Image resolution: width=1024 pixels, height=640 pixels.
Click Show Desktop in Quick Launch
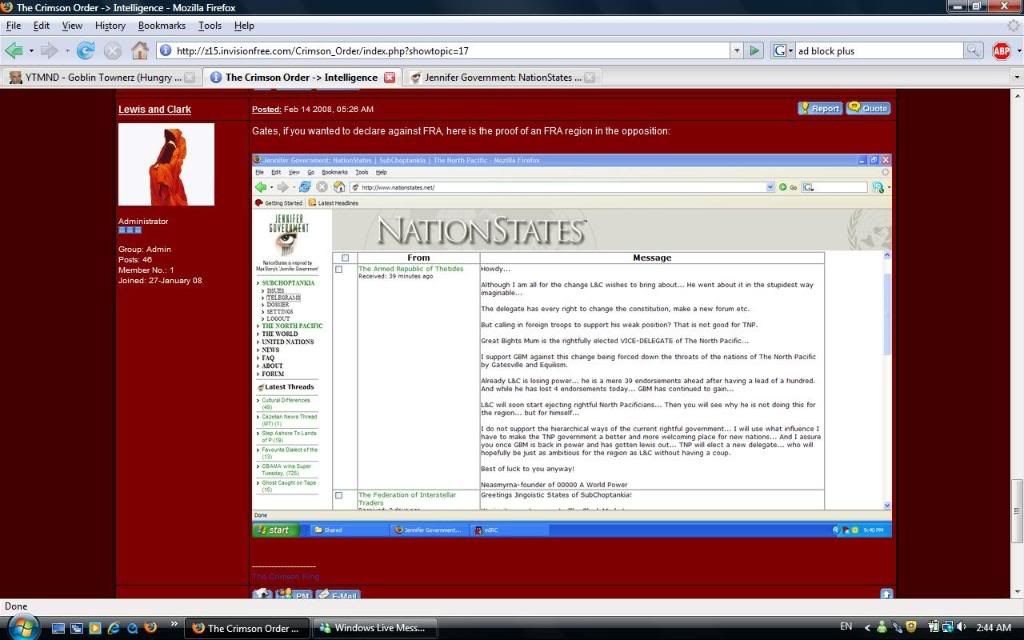tap(58, 628)
